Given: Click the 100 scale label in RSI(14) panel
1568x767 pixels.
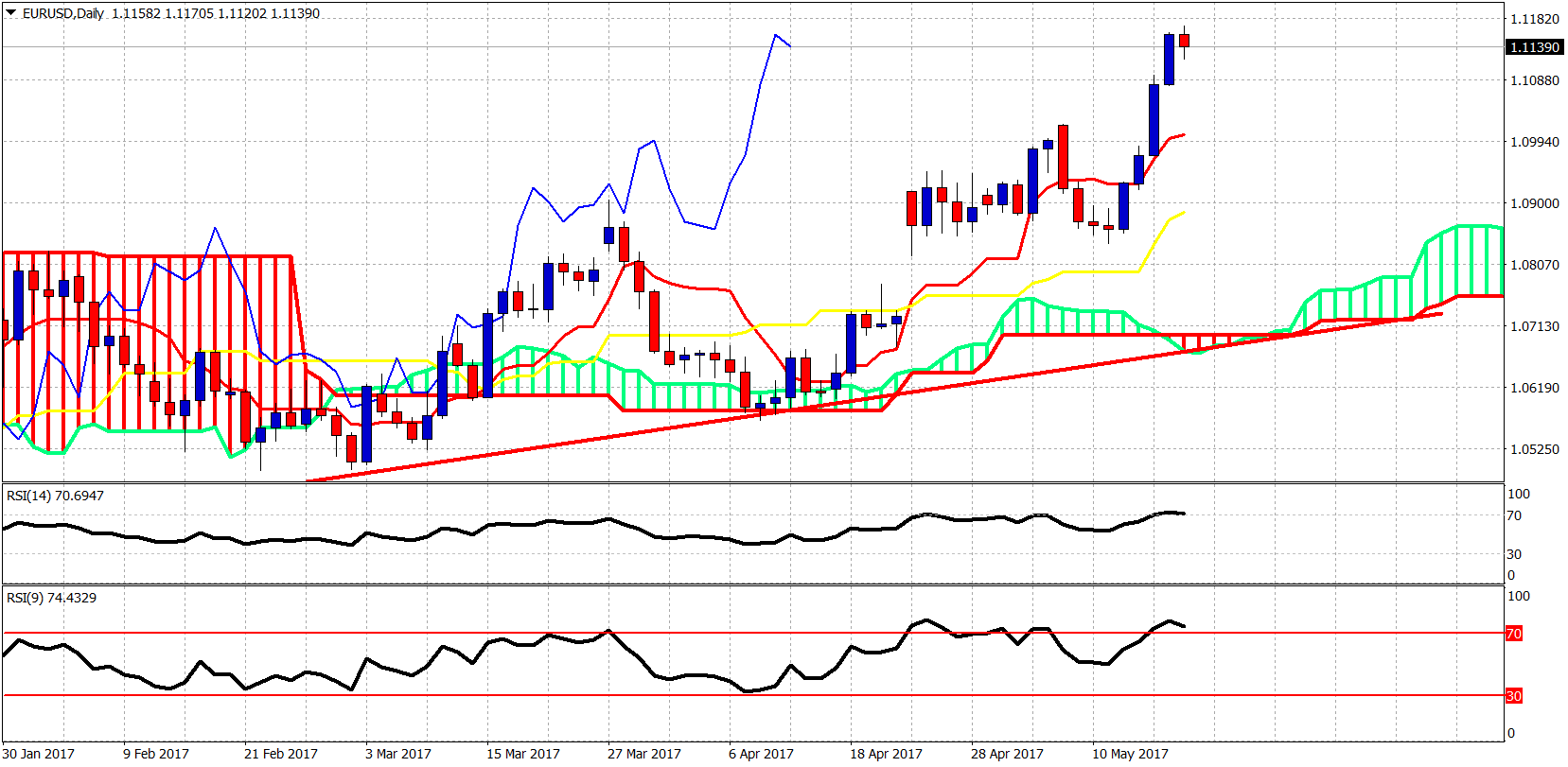Looking at the screenshot, I should (1518, 494).
